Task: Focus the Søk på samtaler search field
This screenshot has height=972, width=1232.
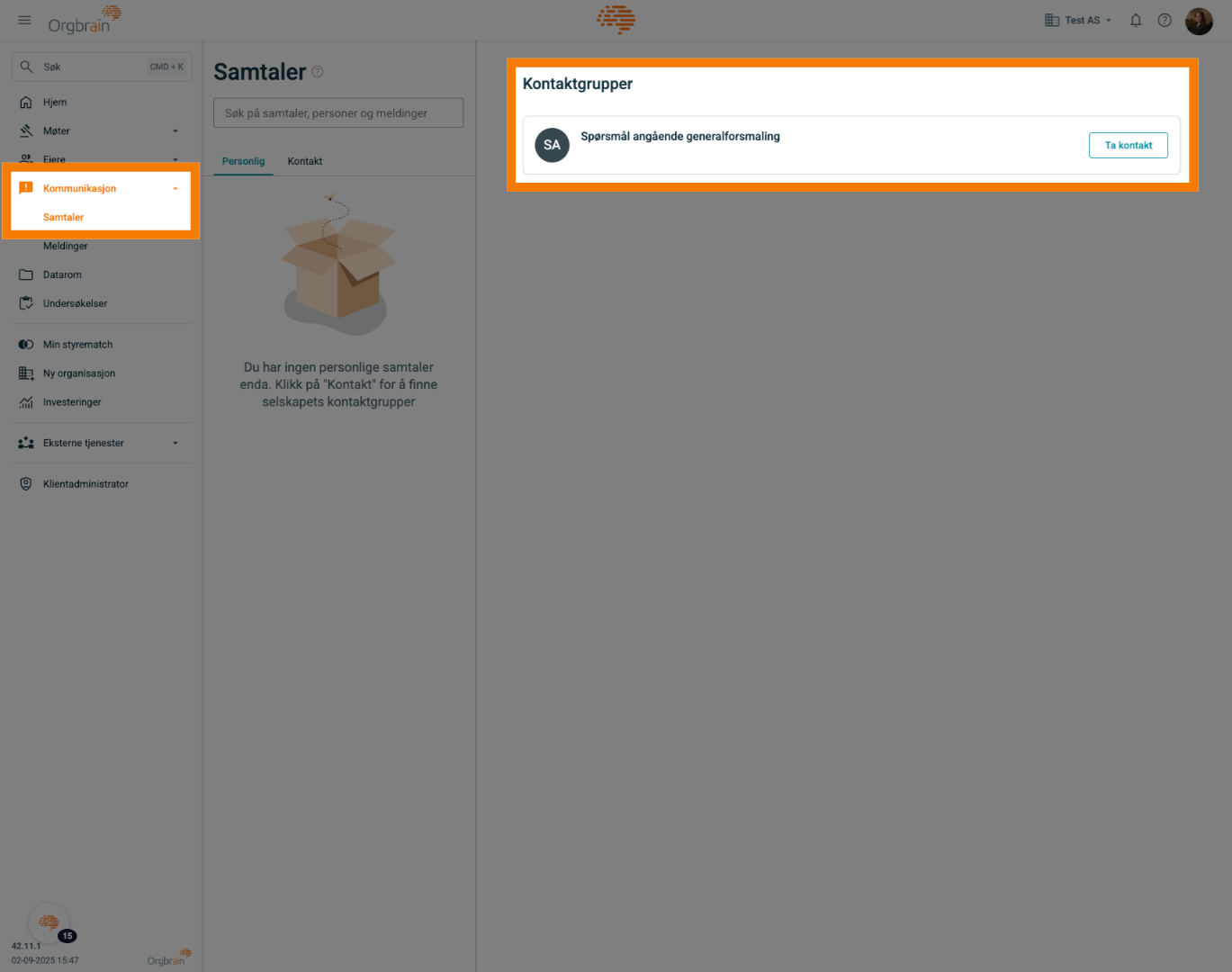Action: click(x=338, y=113)
